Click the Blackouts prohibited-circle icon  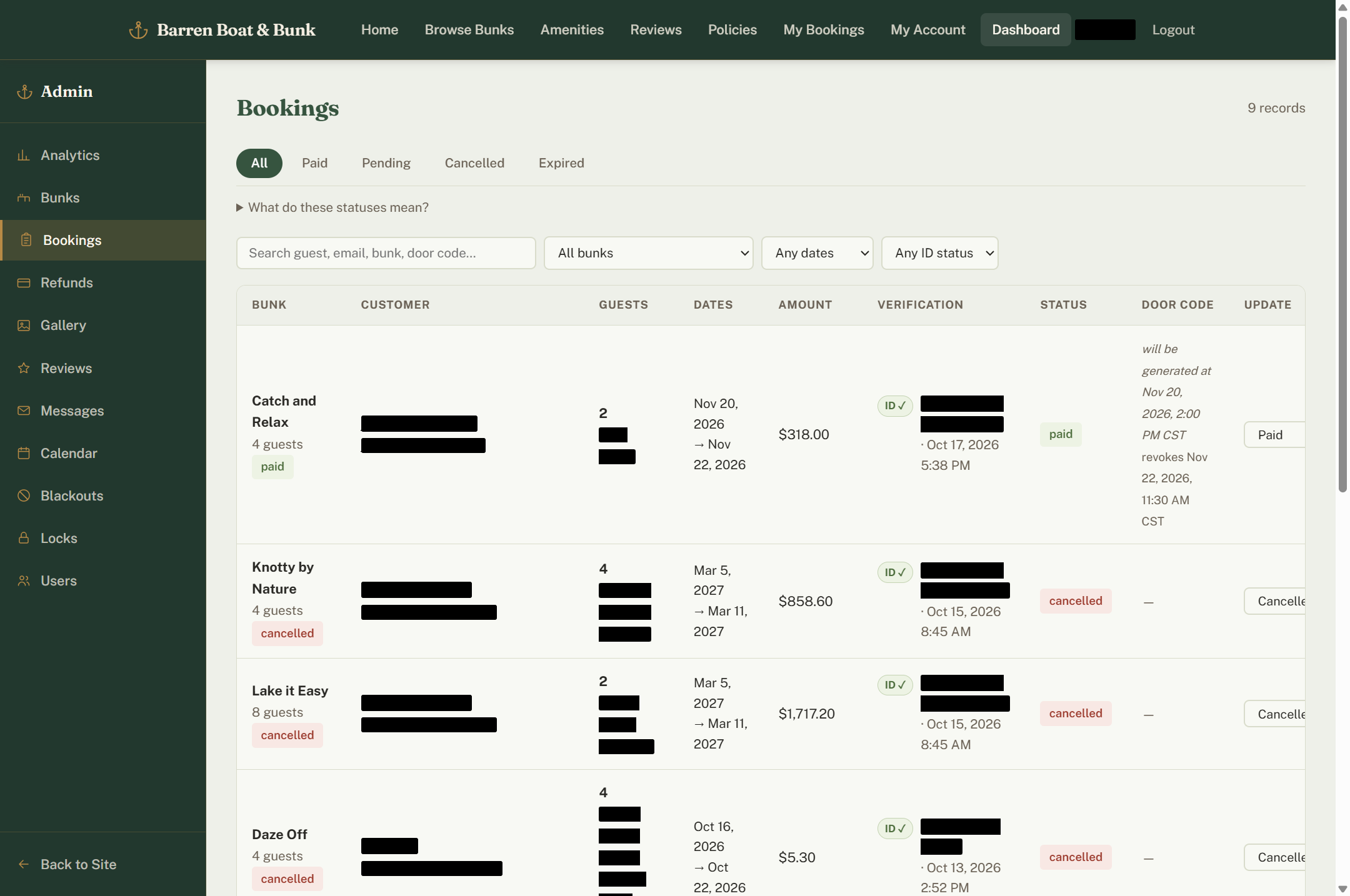click(x=24, y=495)
